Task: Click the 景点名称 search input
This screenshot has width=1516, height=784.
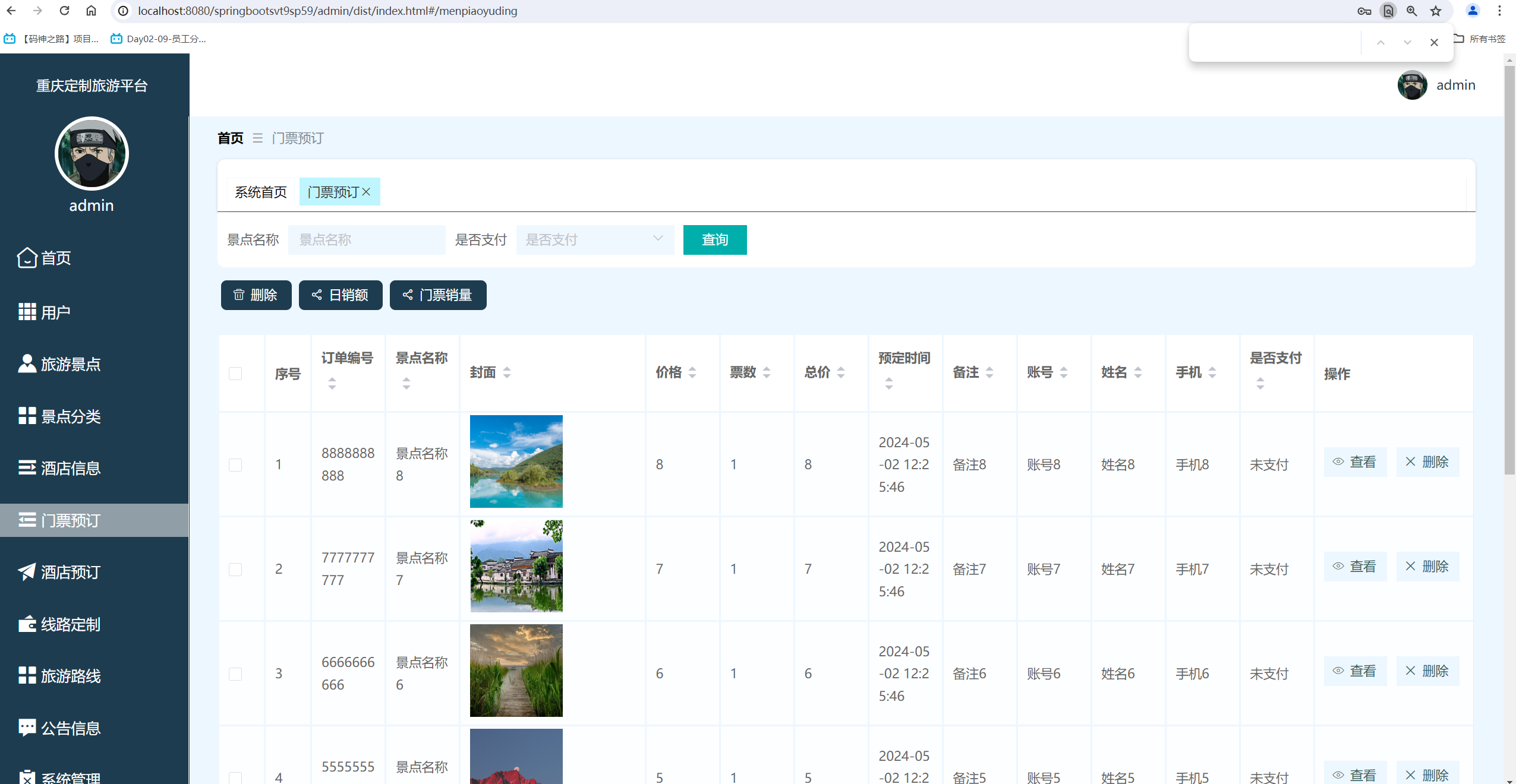Action: tap(367, 240)
